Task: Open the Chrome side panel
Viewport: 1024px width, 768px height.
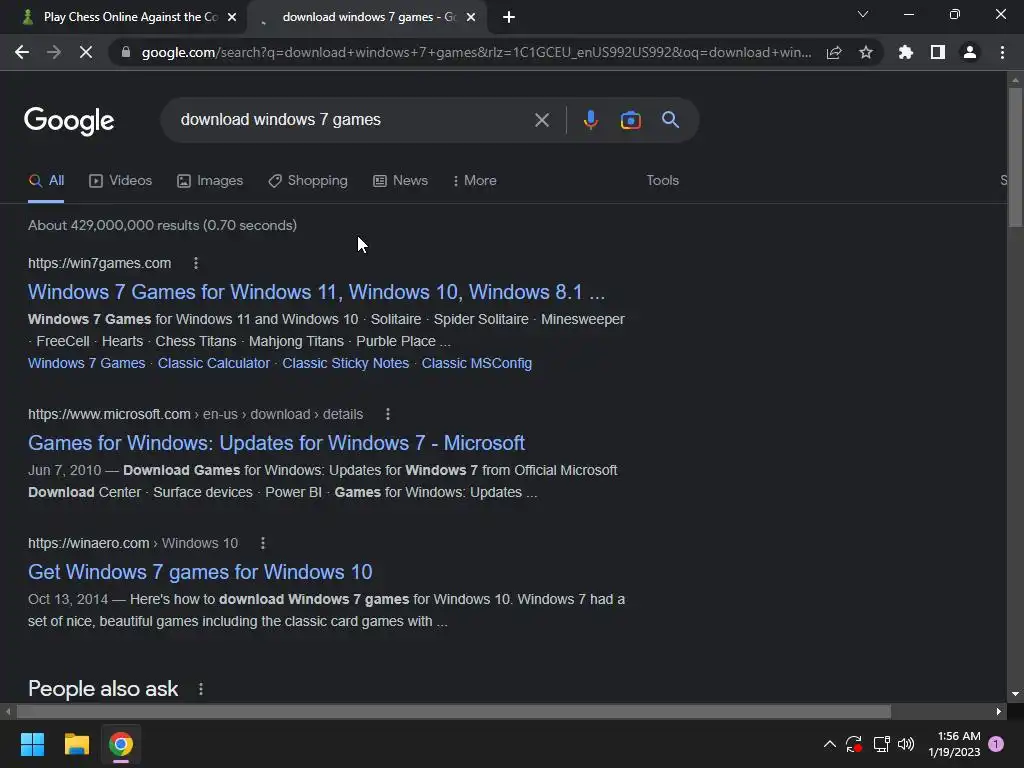Action: (938, 52)
